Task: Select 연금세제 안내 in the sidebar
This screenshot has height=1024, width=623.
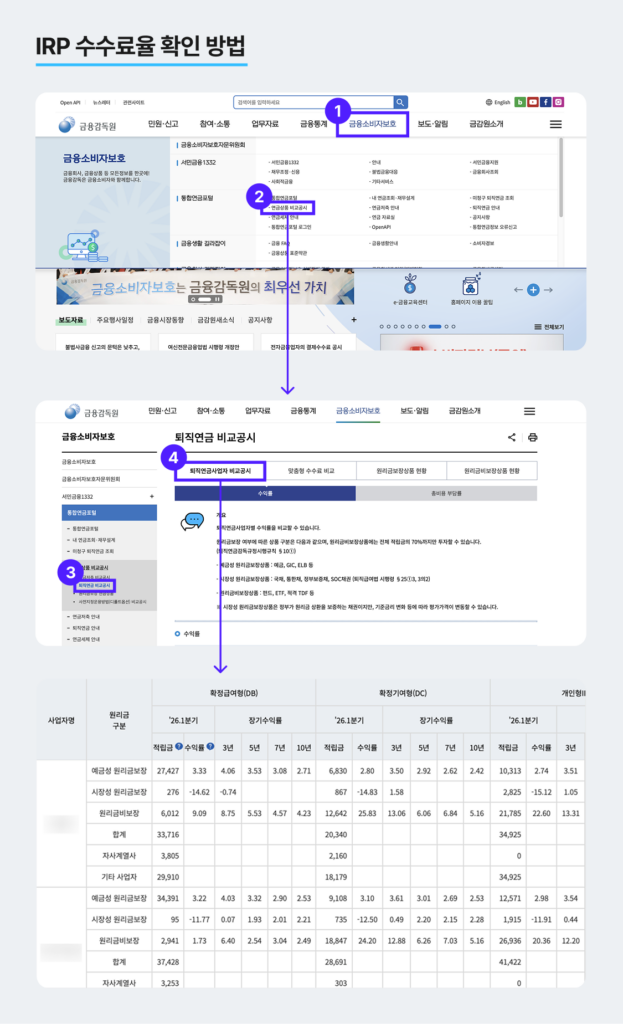Action: click(84, 639)
